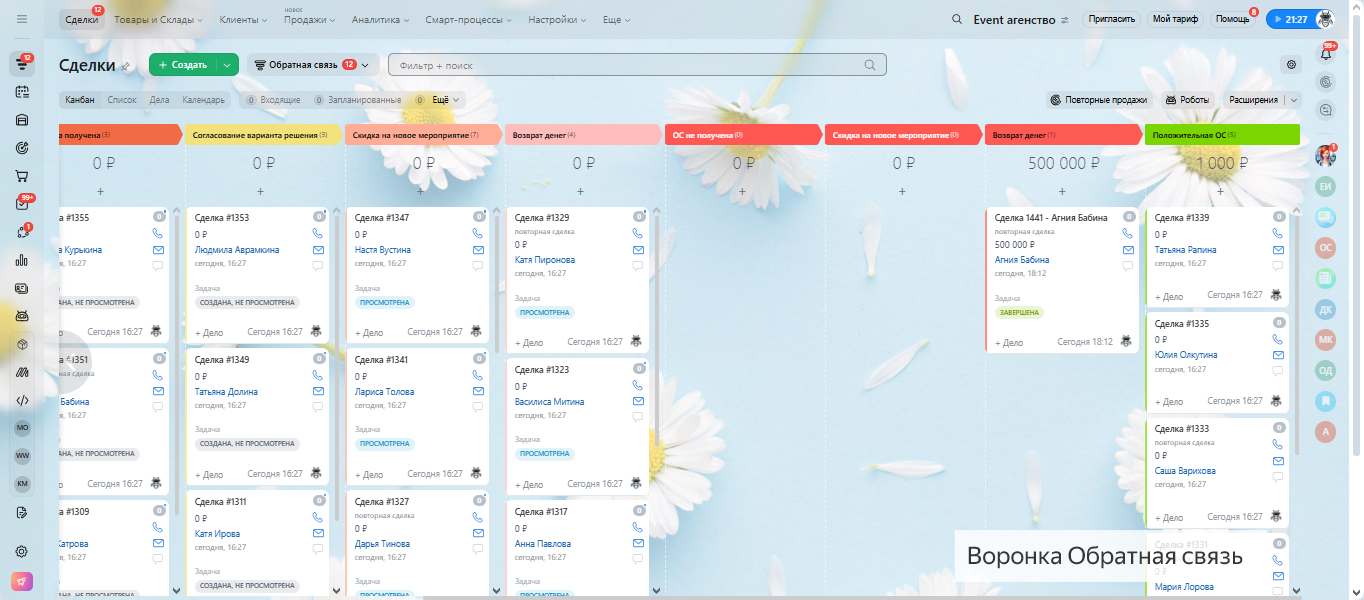Open the notifications bell icon
1364x600 pixels.
(1326, 54)
